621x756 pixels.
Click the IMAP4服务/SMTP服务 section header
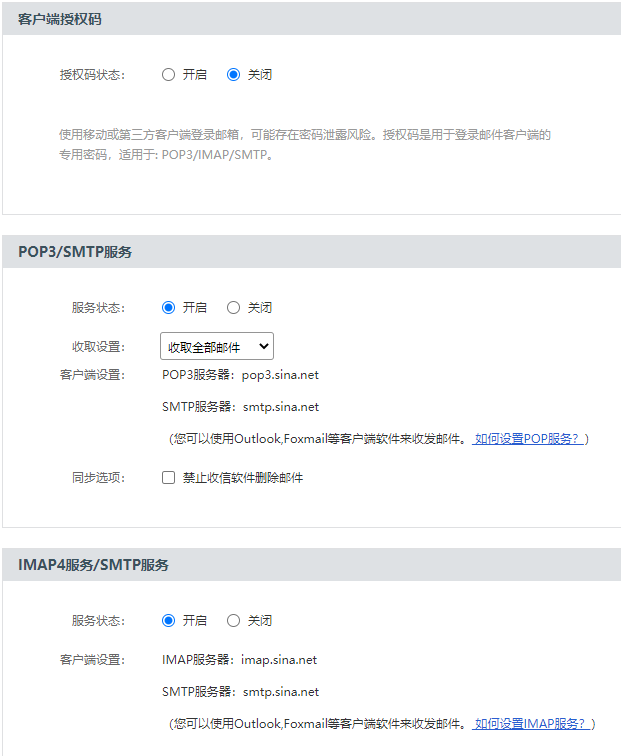(x=93, y=565)
